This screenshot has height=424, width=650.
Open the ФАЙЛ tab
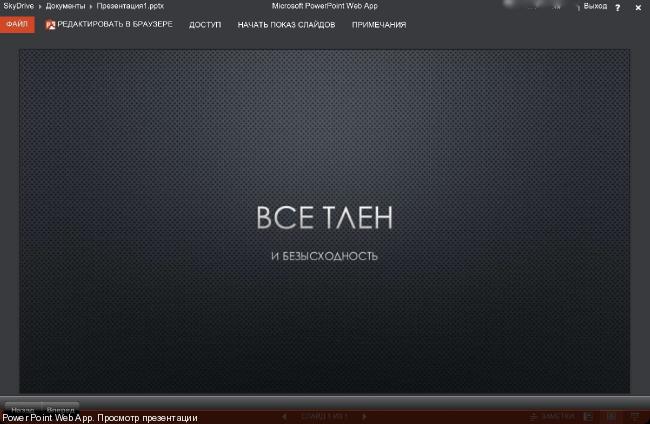[17, 24]
